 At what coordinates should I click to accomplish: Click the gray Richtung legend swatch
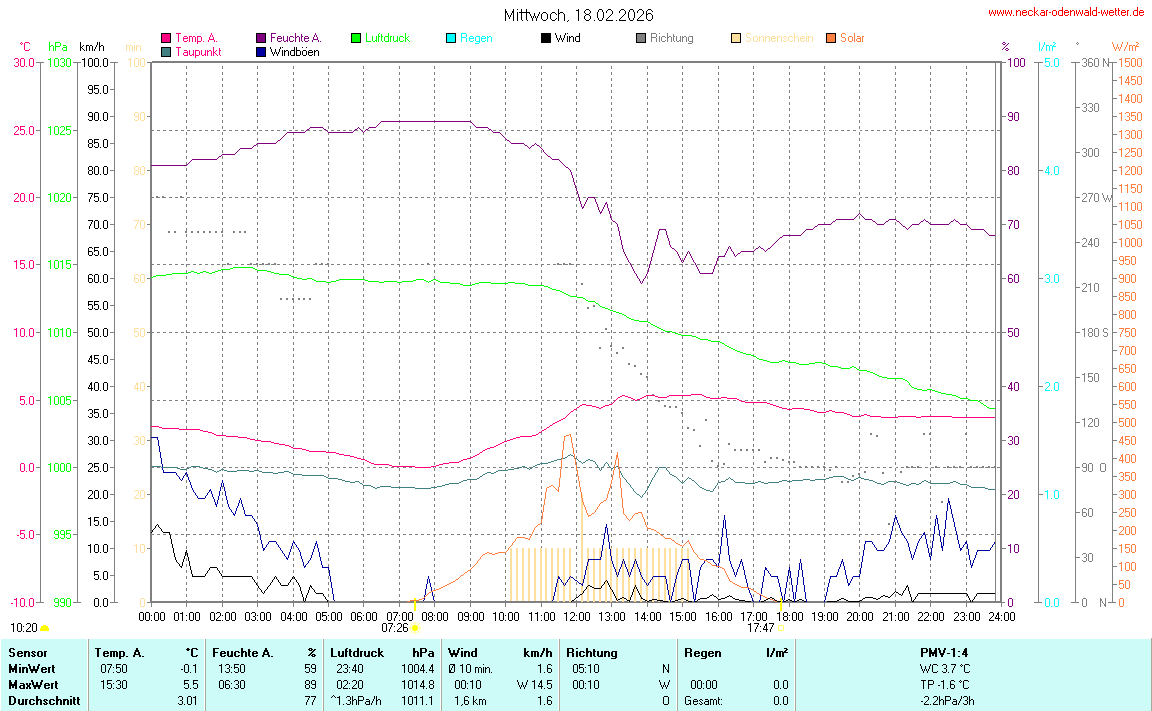point(641,38)
